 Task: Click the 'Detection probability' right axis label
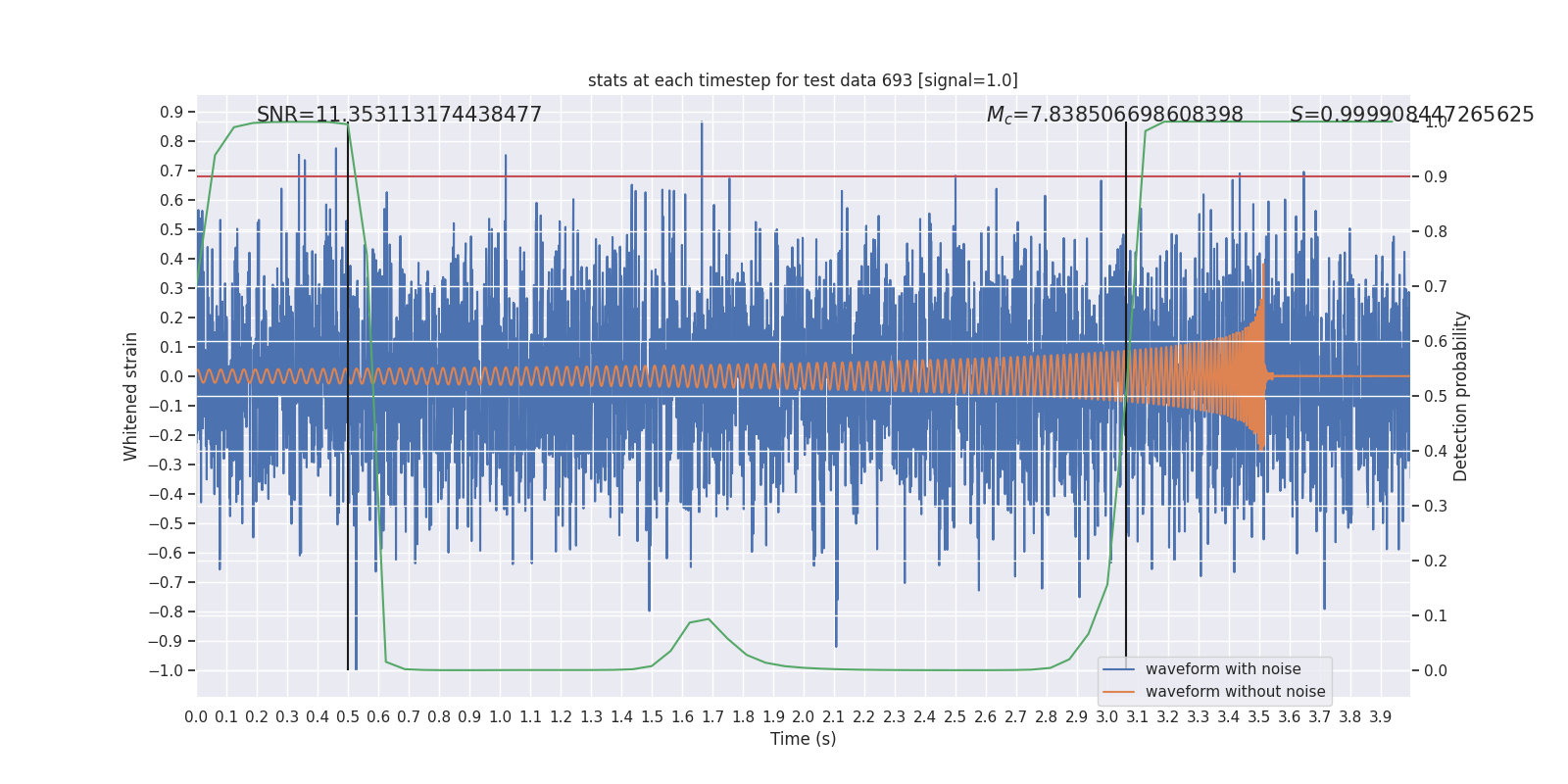point(1461,396)
